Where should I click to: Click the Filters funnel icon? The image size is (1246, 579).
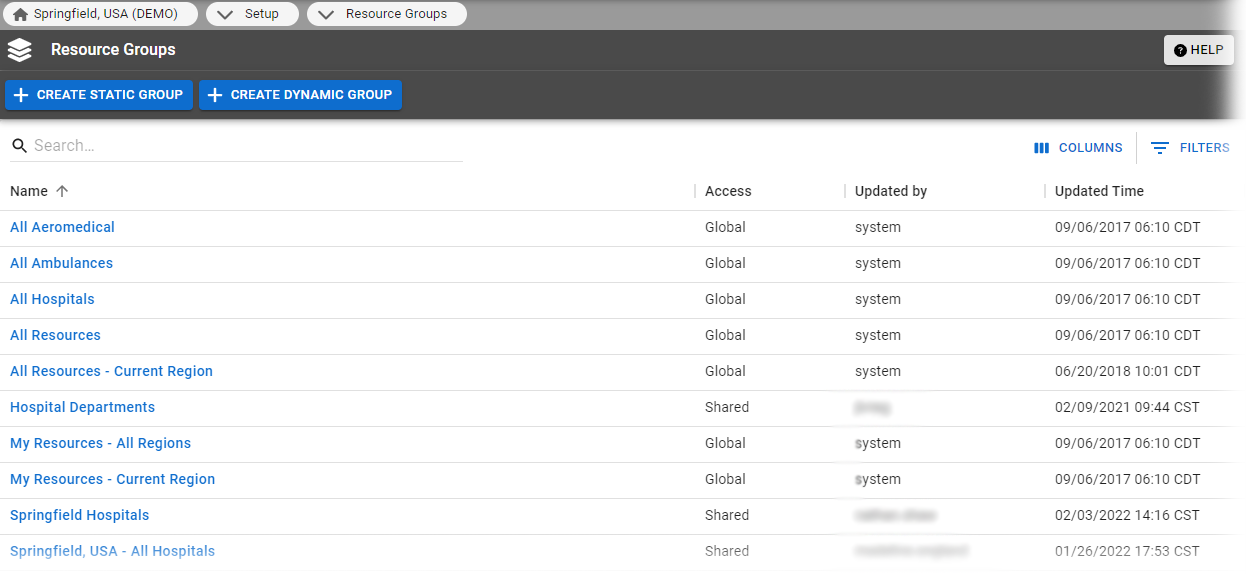click(1160, 147)
